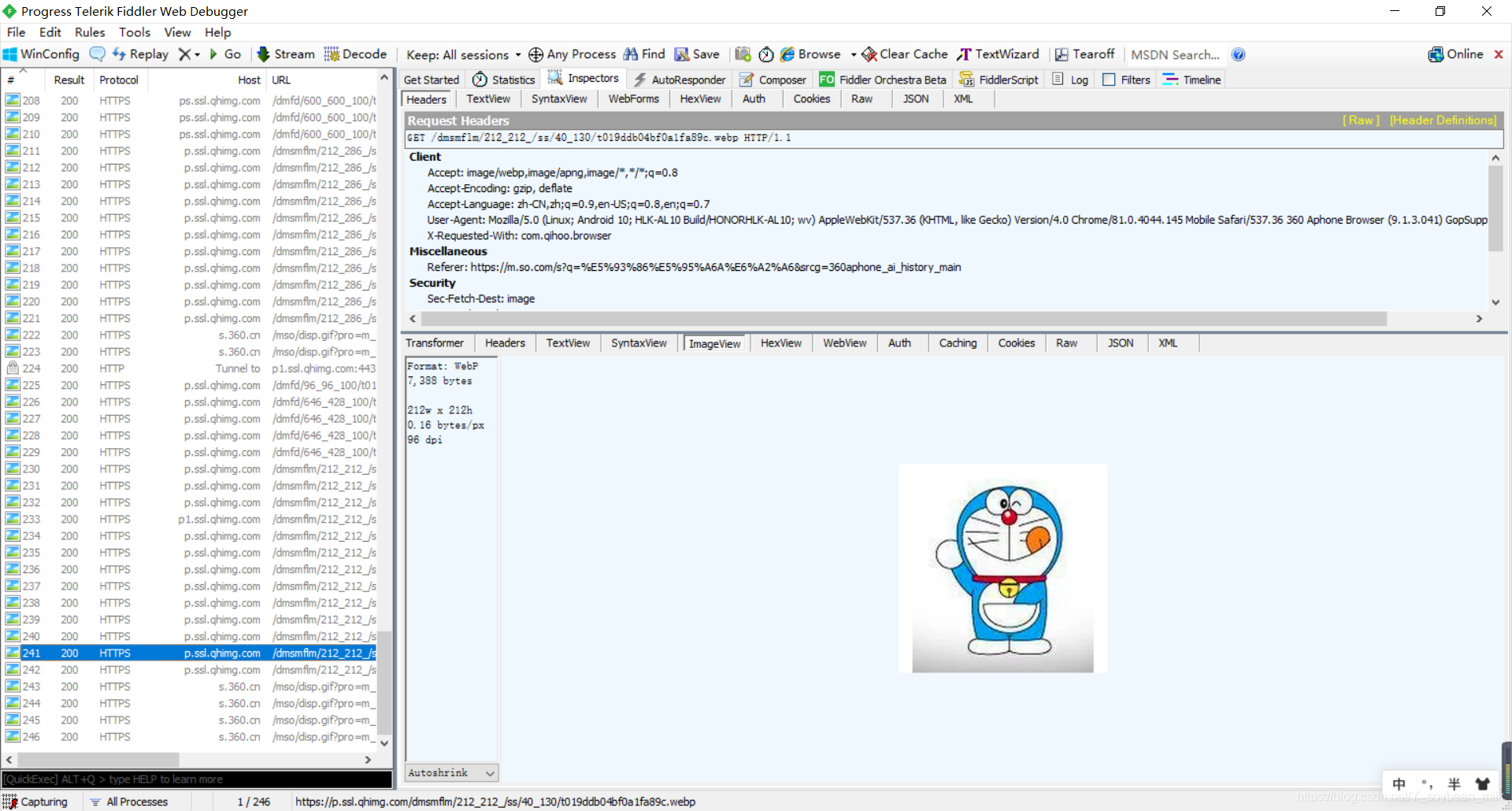Toggle Capturing in status bar

pyautogui.click(x=36, y=802)
